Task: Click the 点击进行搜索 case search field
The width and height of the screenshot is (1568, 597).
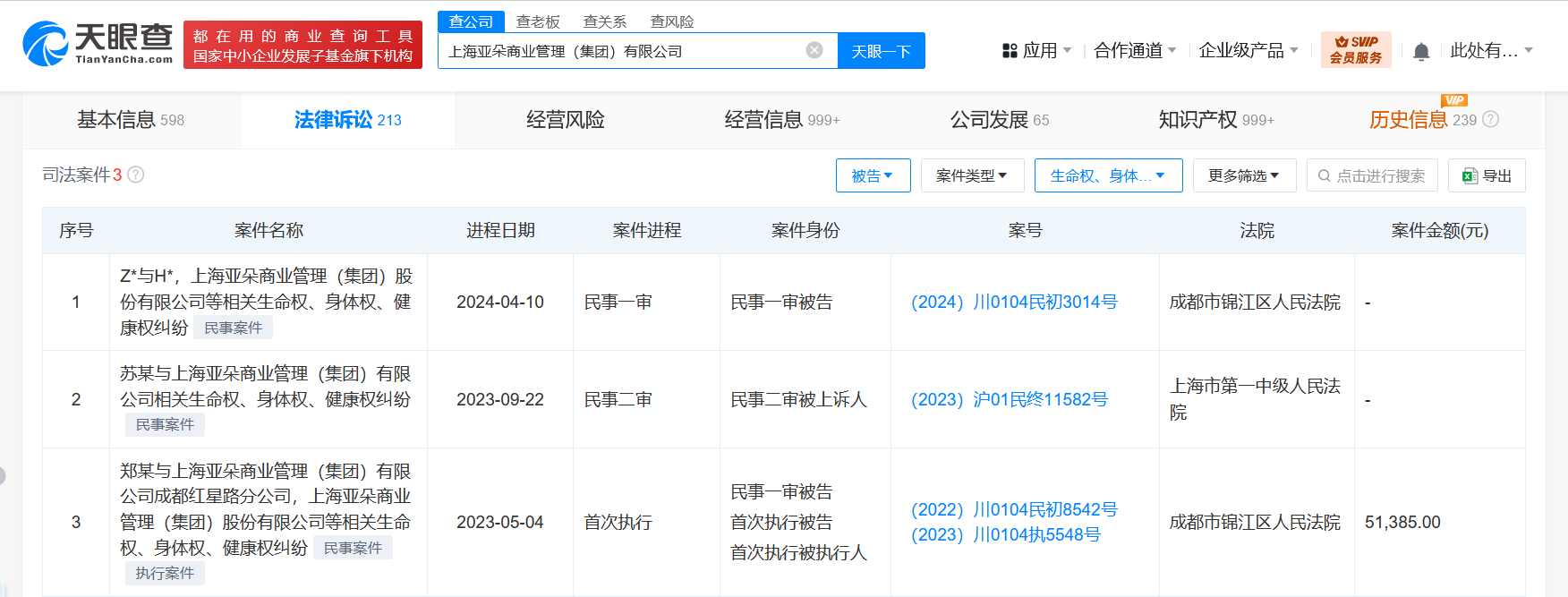Action: tap(1371, 175)
